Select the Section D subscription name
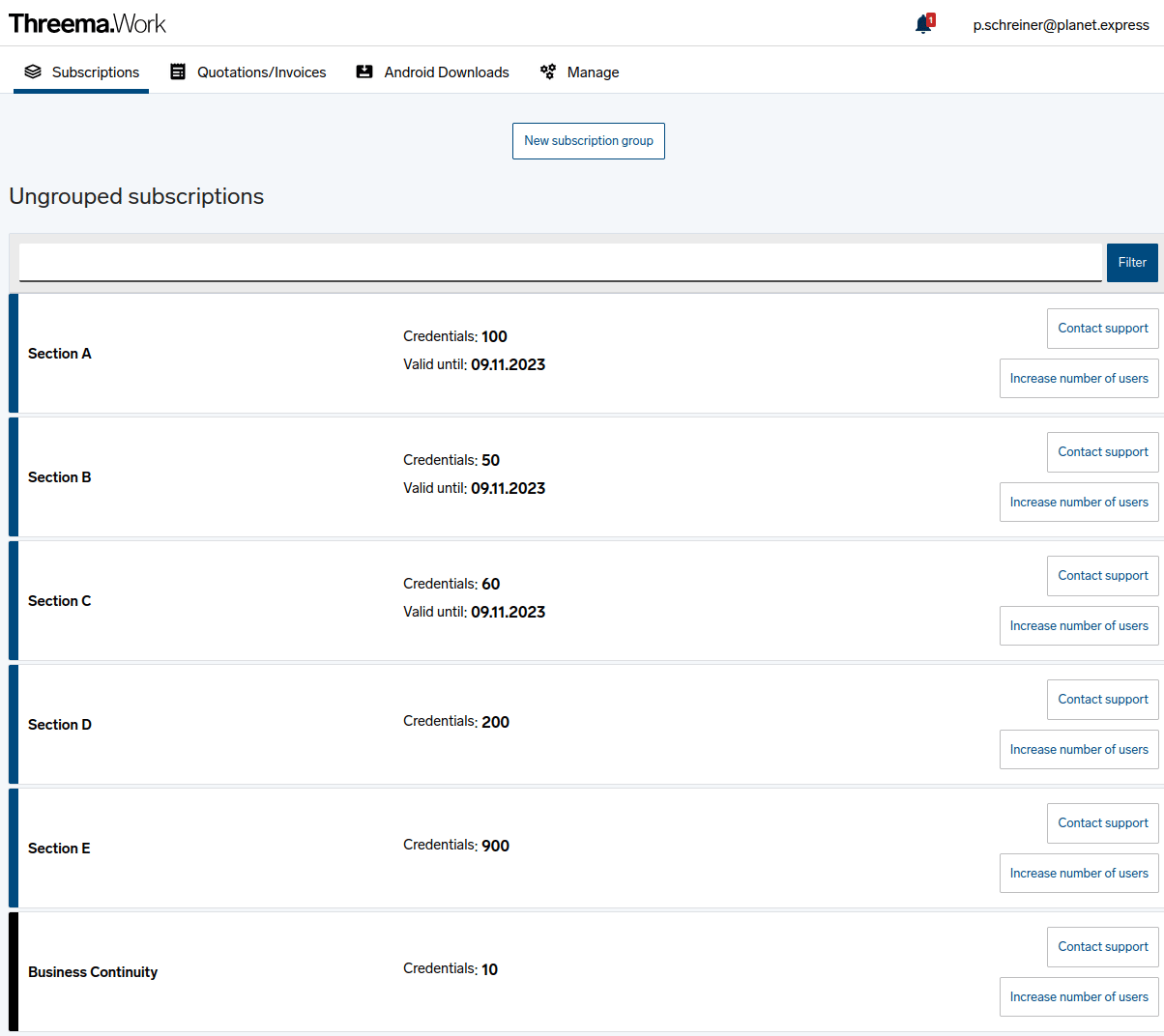This screenshot has height=1036, width=1164. pyautogui.click(x=60, y=725)
